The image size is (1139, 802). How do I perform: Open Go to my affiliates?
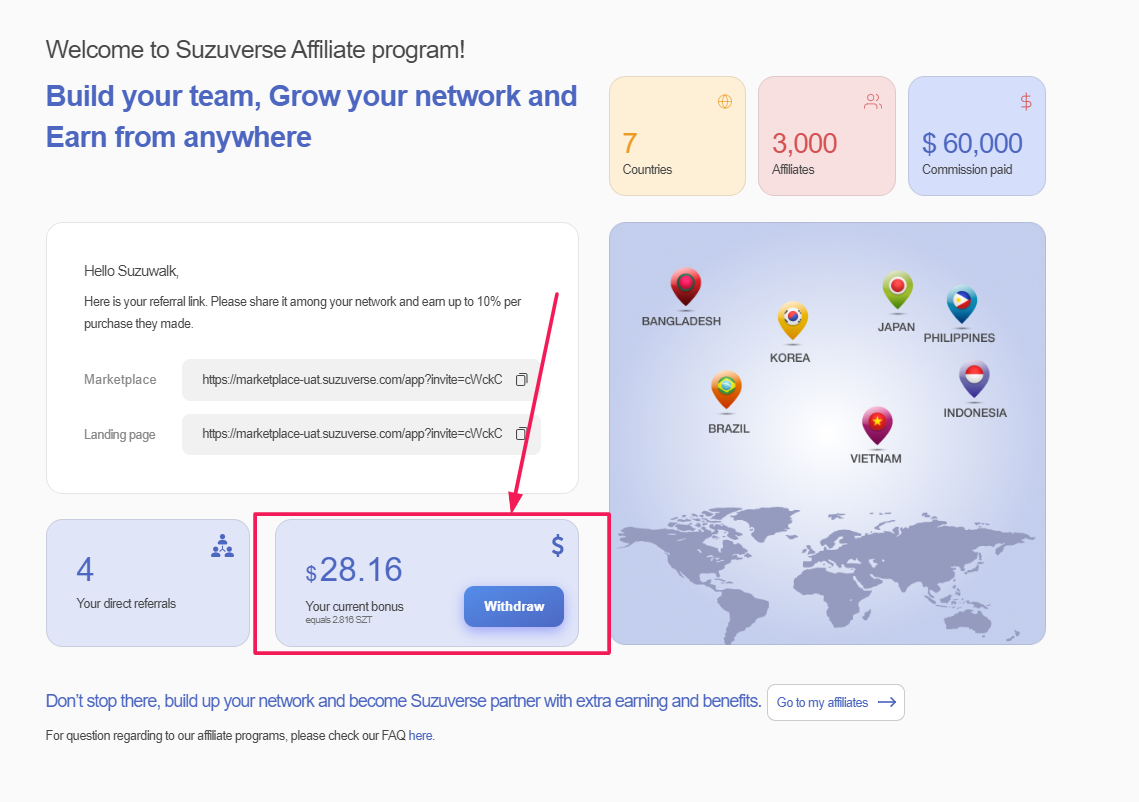tap(835, 702)
